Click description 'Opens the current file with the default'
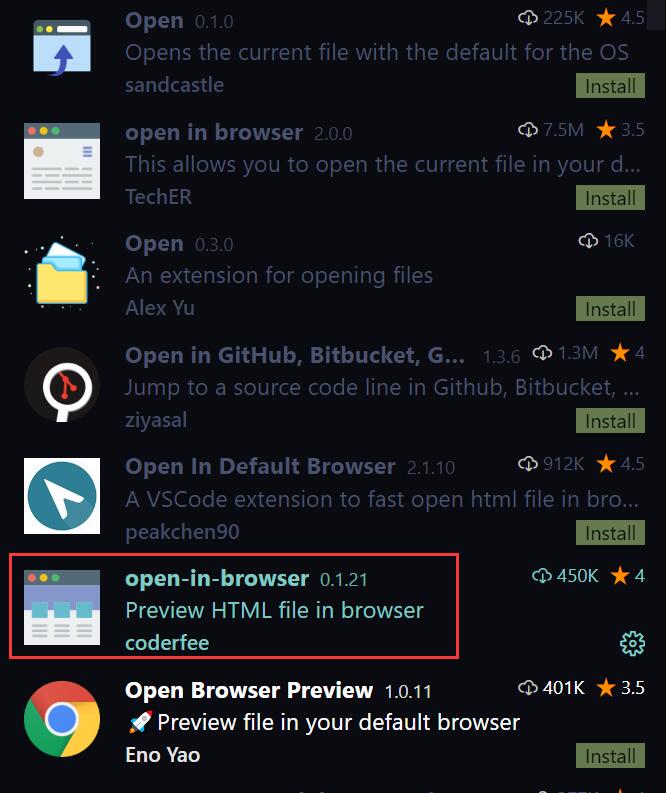Image resolution: width=666 pixels, height=793 pixels. pos(377,53)
